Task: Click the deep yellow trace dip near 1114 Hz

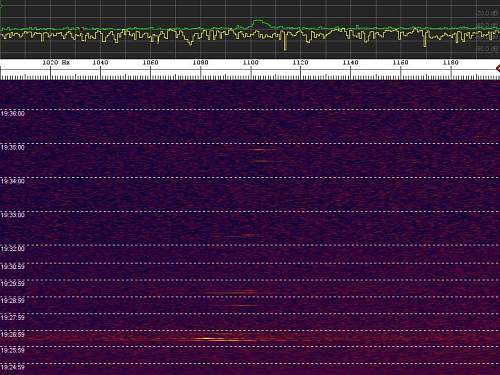Action: click(285, 42)
